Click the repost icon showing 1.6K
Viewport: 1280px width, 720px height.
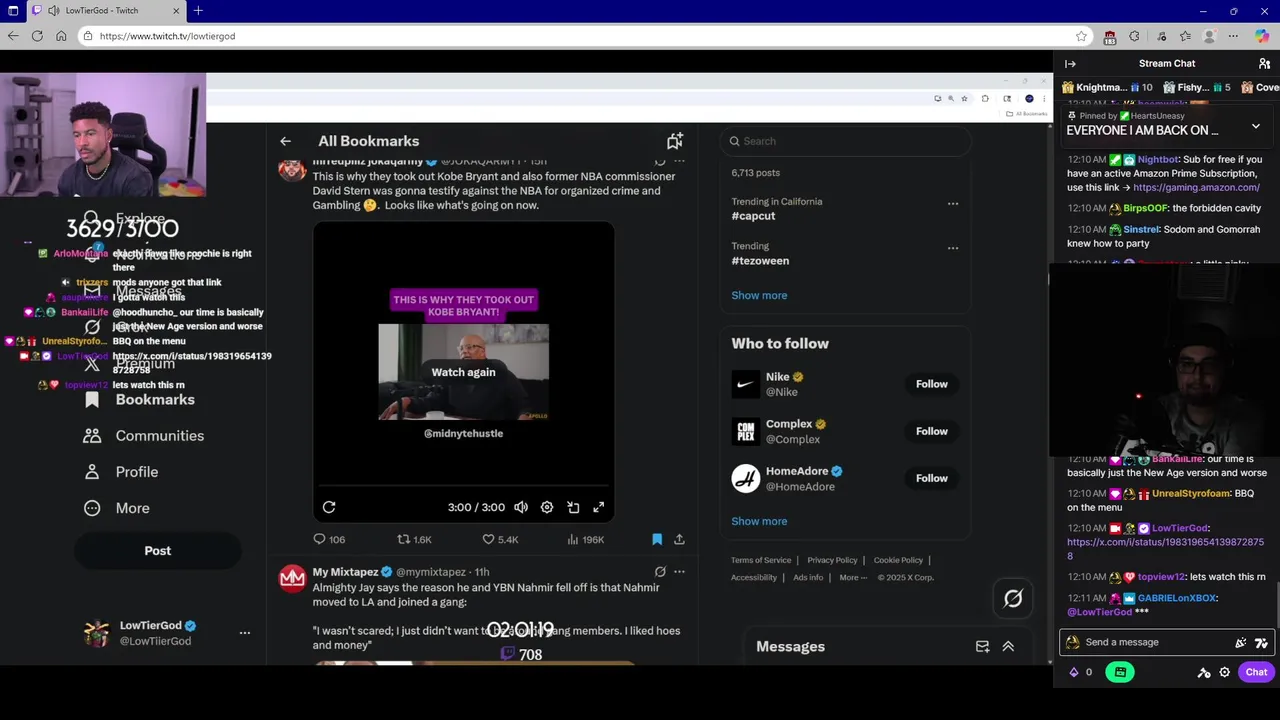click(404, 539)
